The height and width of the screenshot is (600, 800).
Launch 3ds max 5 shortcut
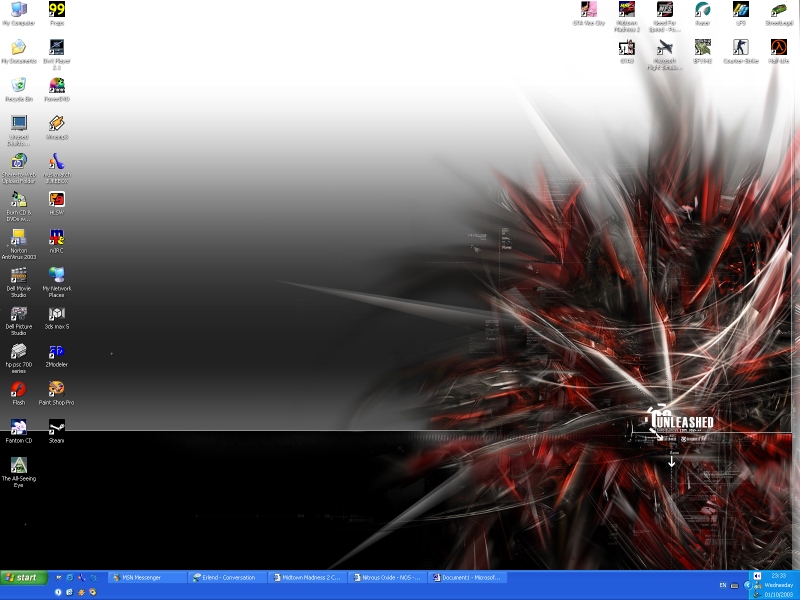57,314
